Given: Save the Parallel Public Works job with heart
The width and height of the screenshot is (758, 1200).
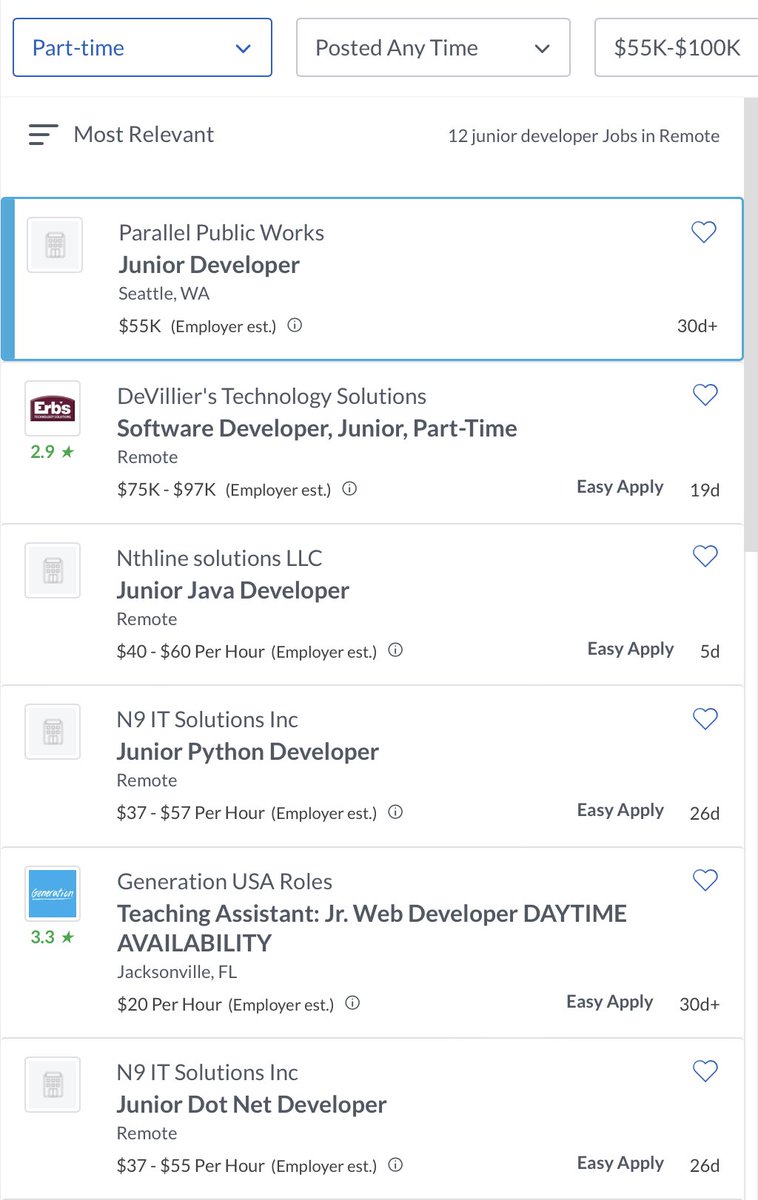Looking at the screenshot, I should coord(704,232).
